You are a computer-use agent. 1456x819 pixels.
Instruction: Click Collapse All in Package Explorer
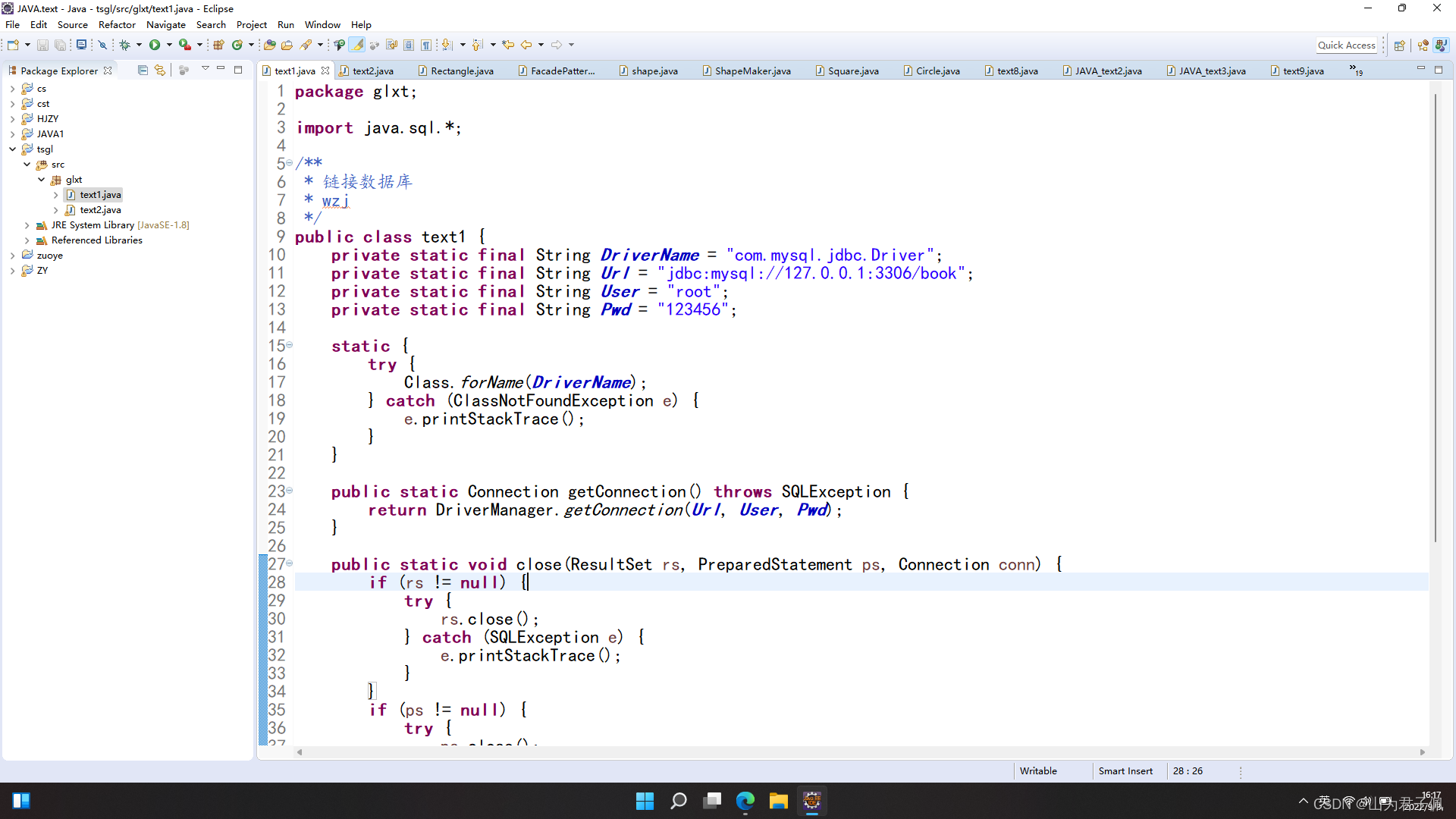pos(143,71)
